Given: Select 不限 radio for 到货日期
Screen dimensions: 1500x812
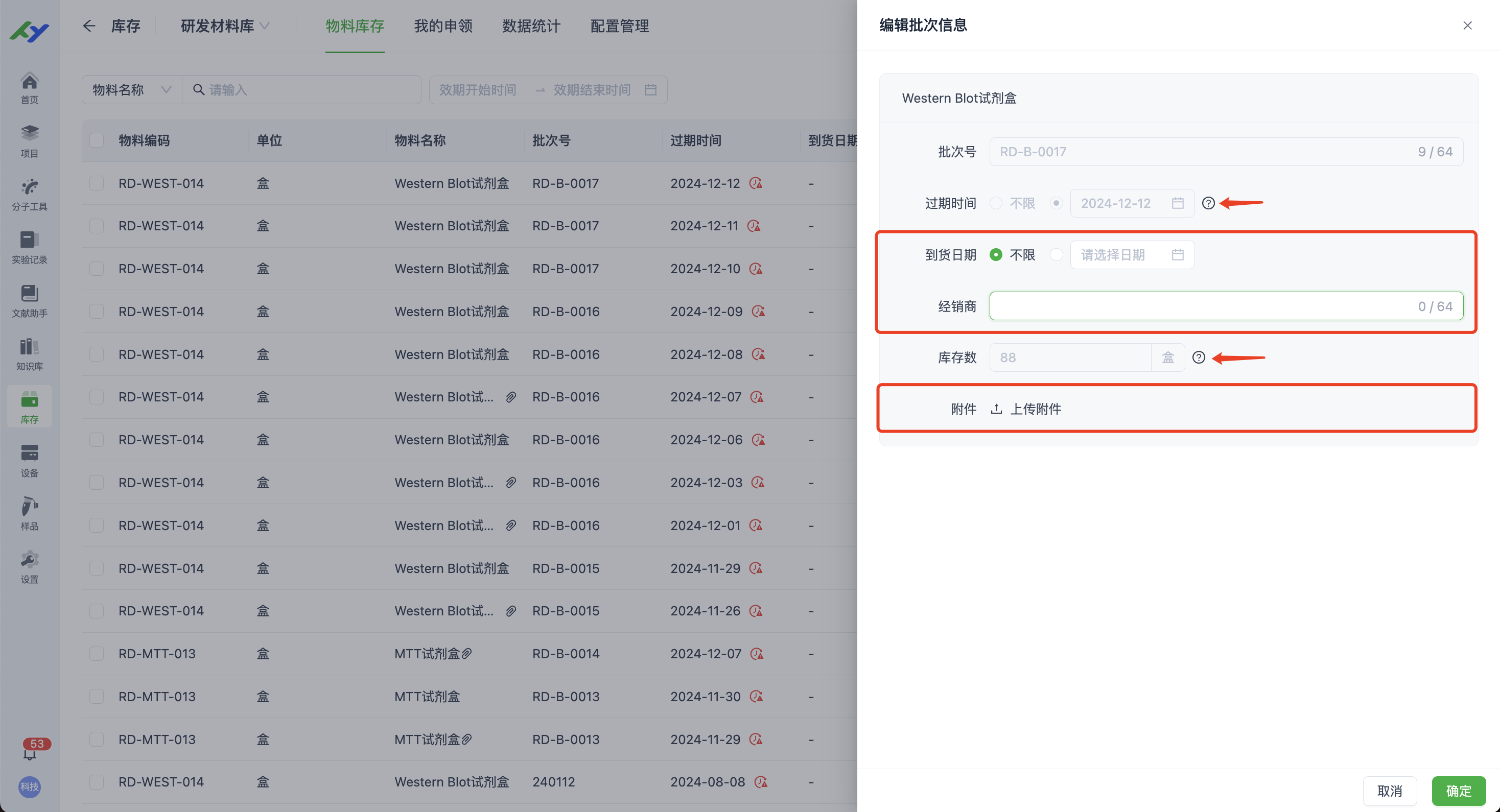Looking at the screenshot, I should (996, 254).
